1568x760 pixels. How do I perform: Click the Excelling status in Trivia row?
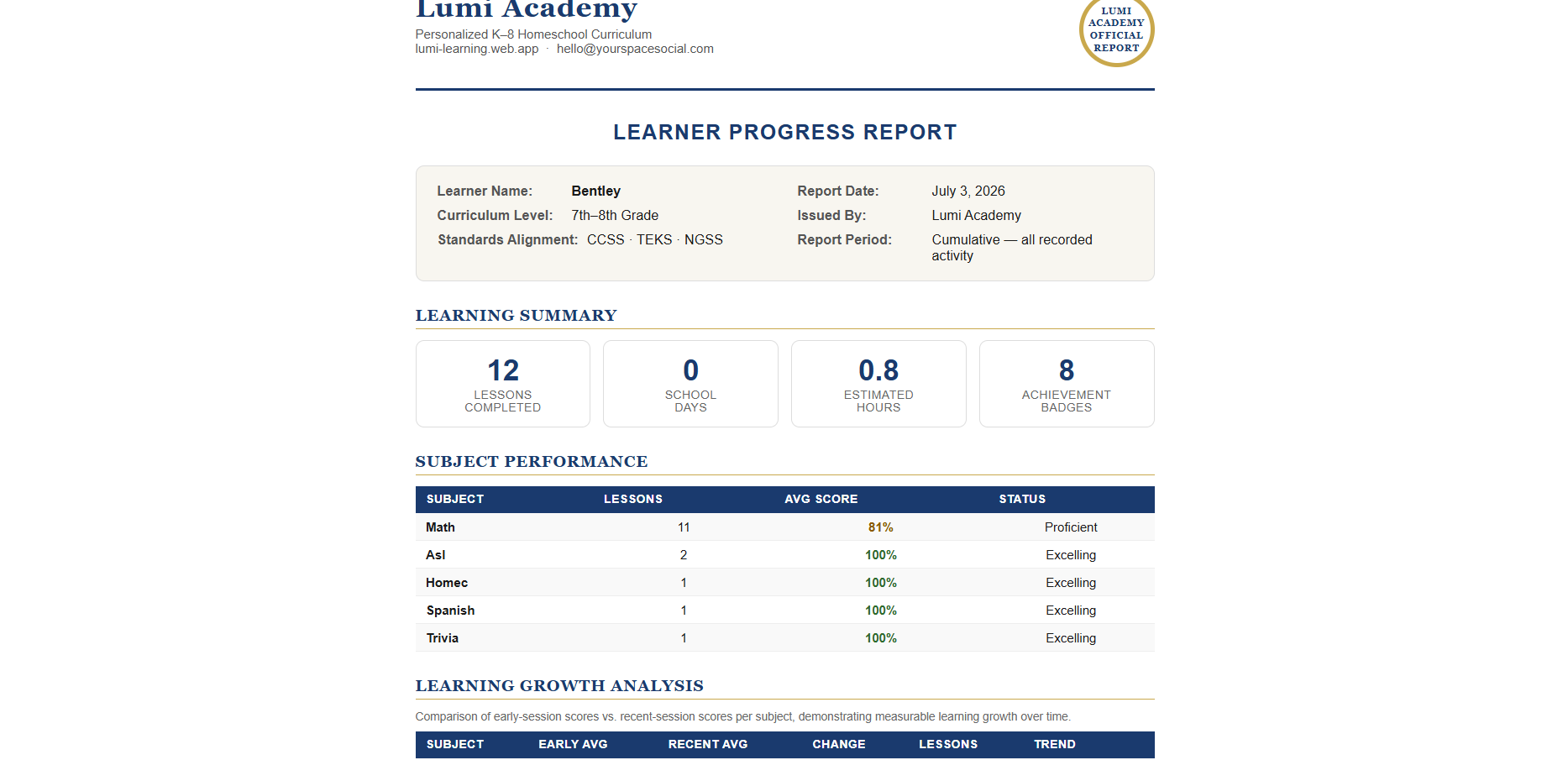tap(1071, 638)
